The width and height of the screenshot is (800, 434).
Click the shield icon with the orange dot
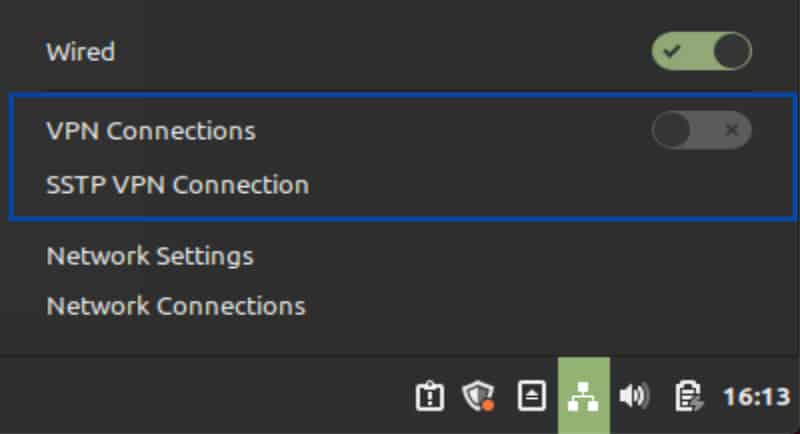point(478,396)
